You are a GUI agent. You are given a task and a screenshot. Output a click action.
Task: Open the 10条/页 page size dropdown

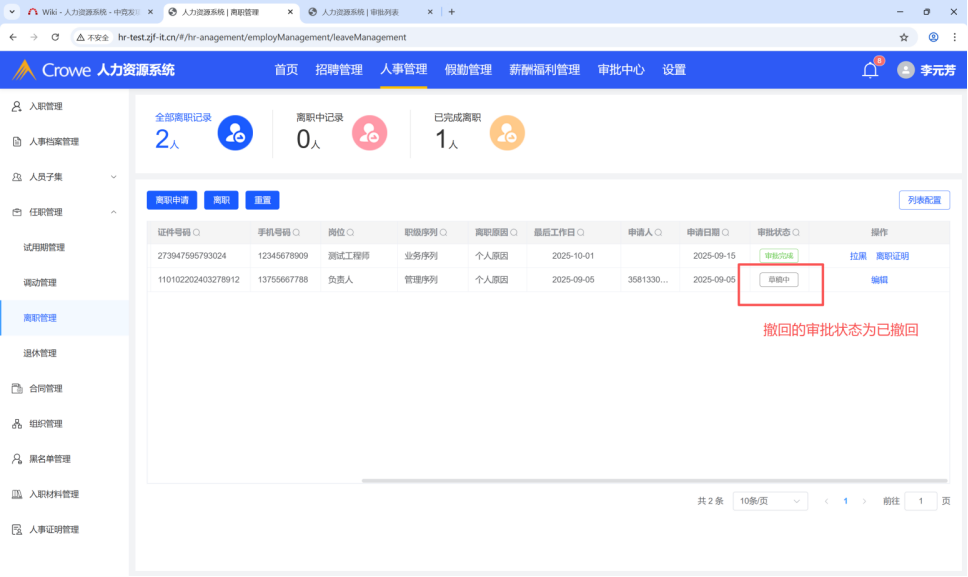point(769,501)
